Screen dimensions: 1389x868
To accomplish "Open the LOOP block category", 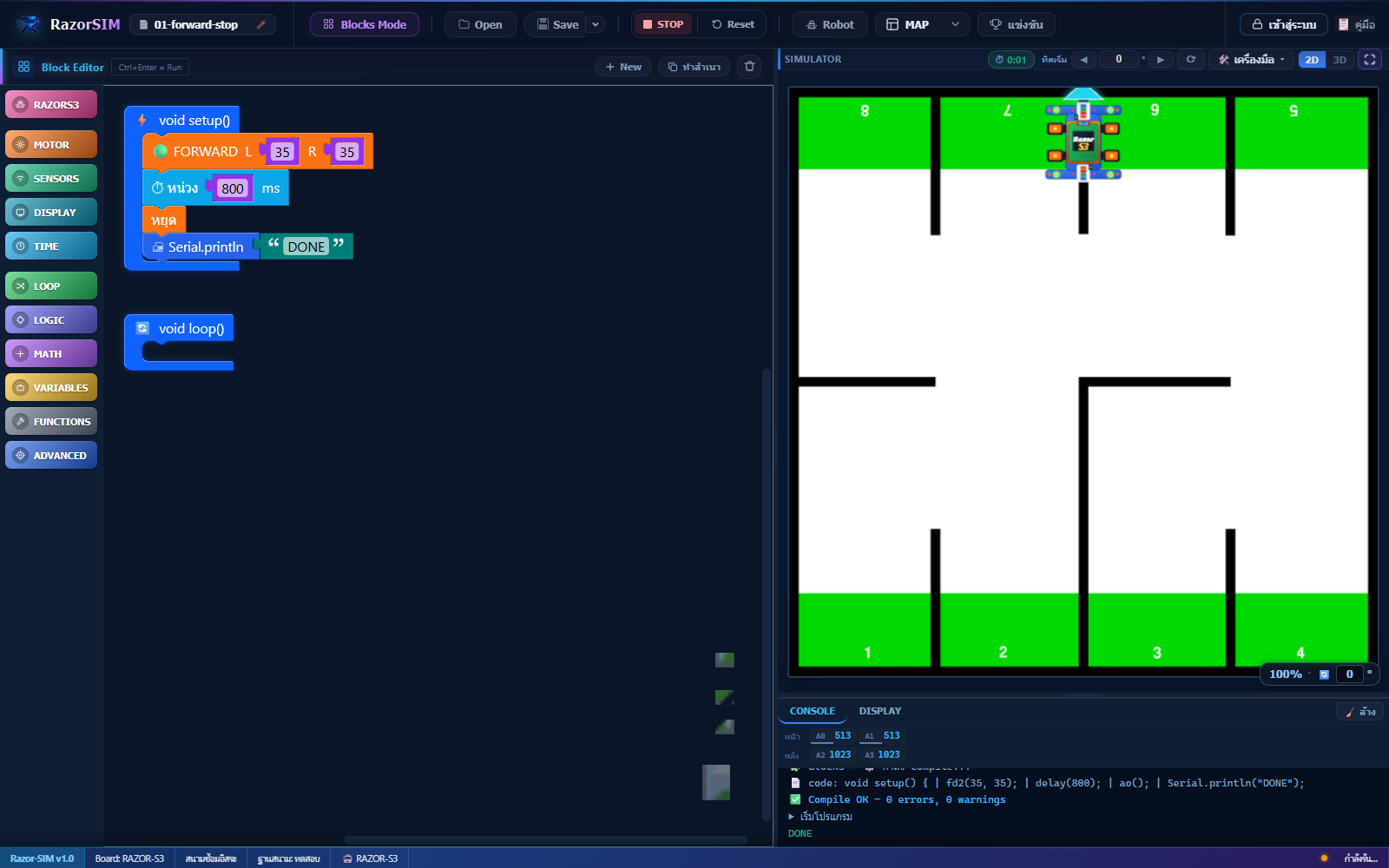I will [51, 286].
